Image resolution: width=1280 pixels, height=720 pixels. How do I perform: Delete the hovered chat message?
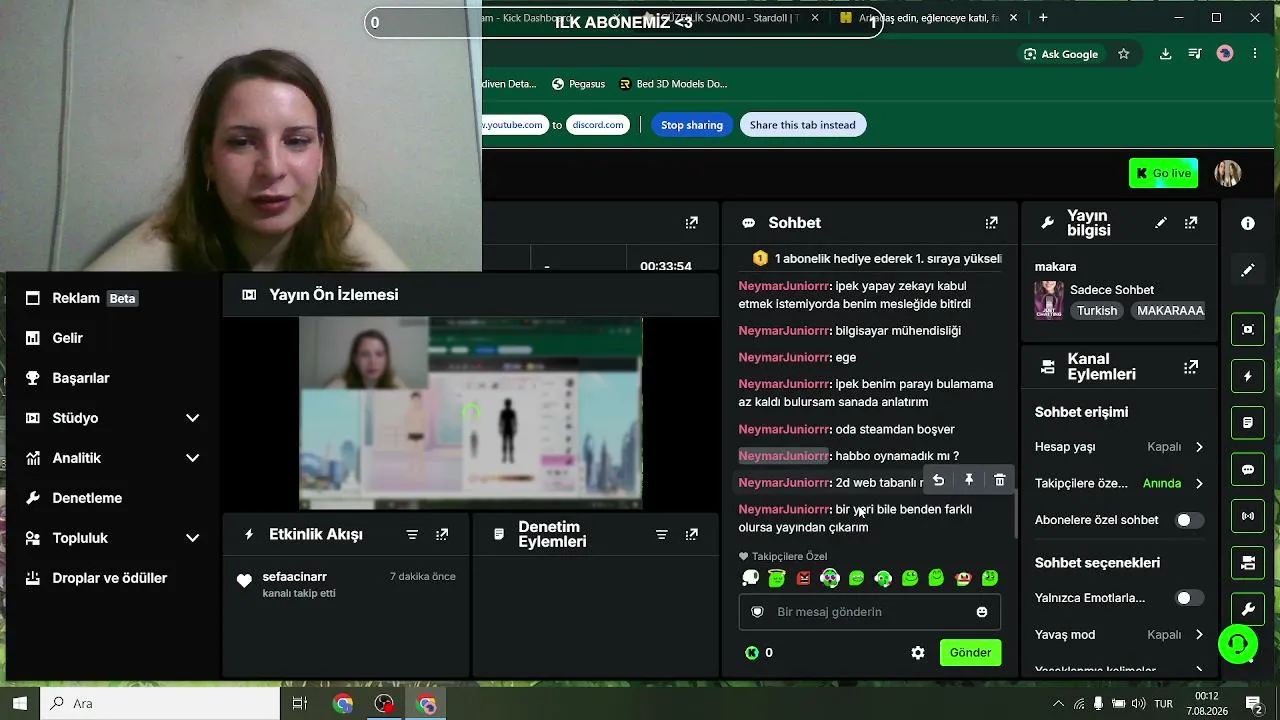[999, 481]
